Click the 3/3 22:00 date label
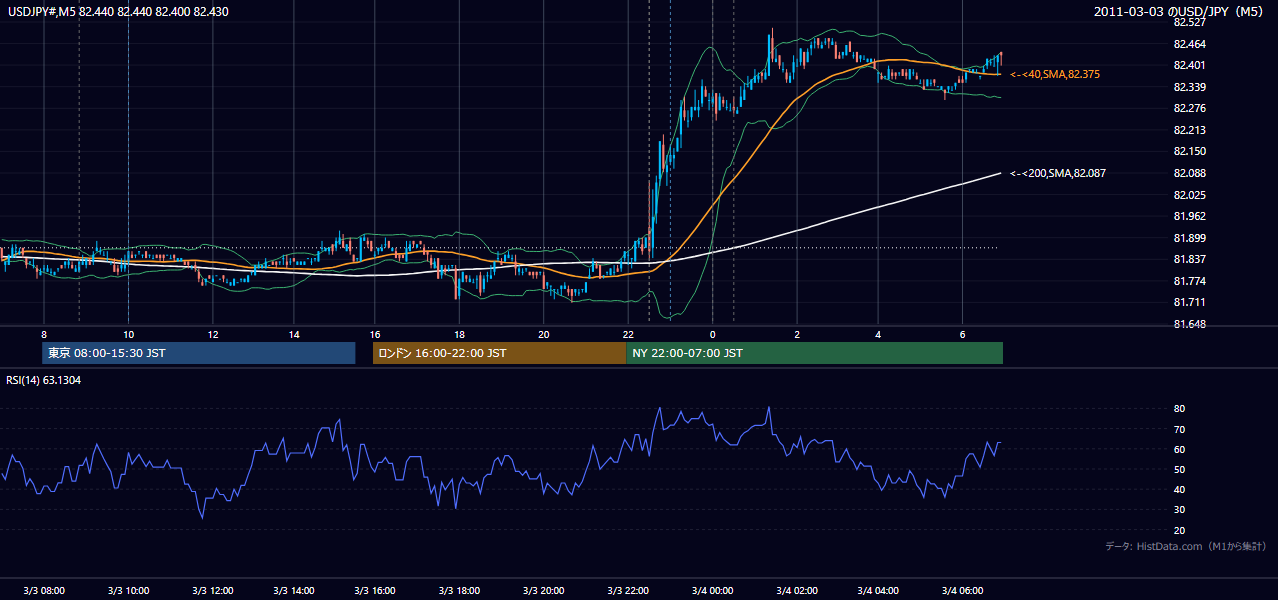 pyautogui.click(x=628, y=591)
